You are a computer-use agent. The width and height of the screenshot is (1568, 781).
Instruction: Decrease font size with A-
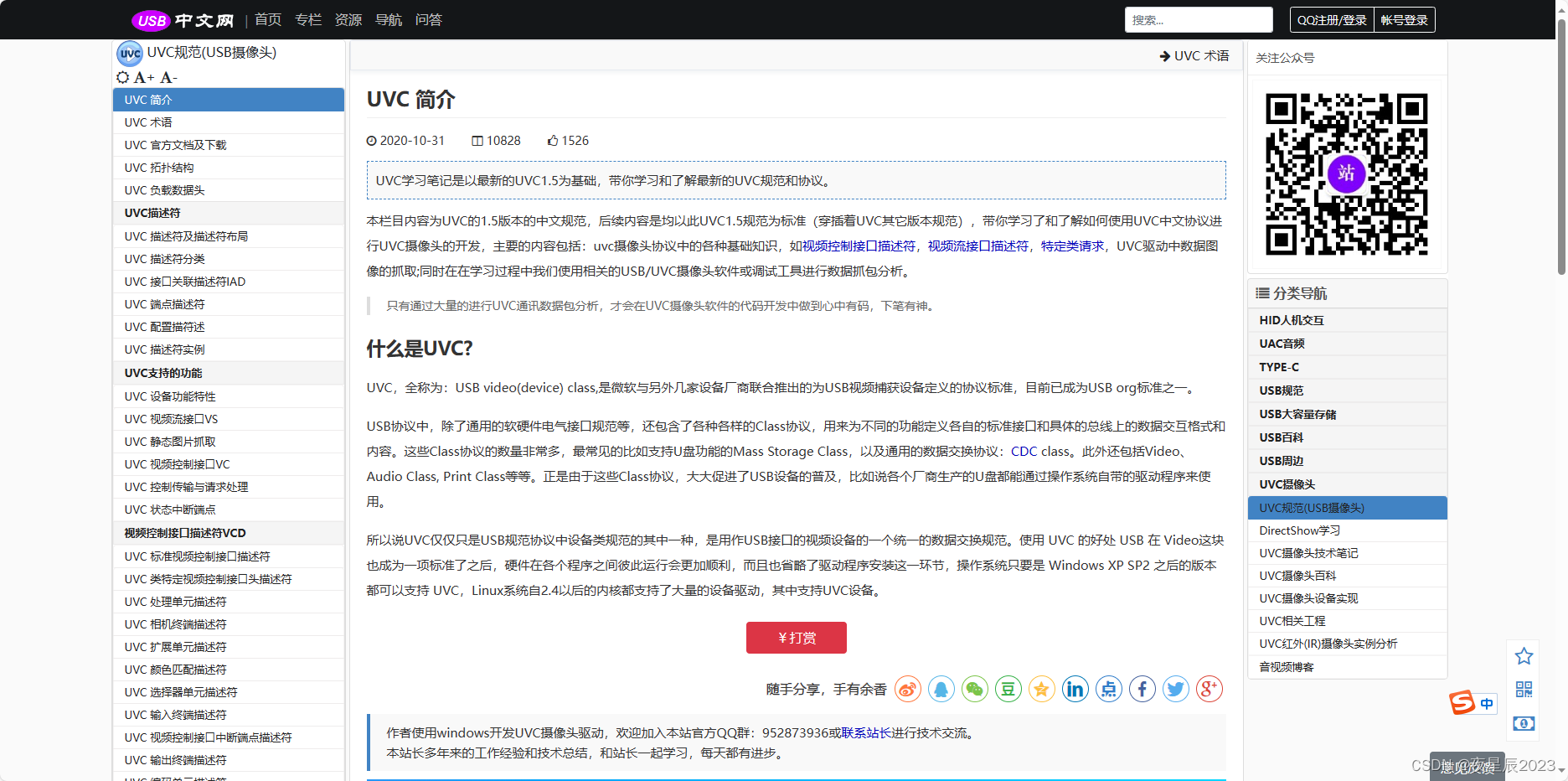[168, 77]
